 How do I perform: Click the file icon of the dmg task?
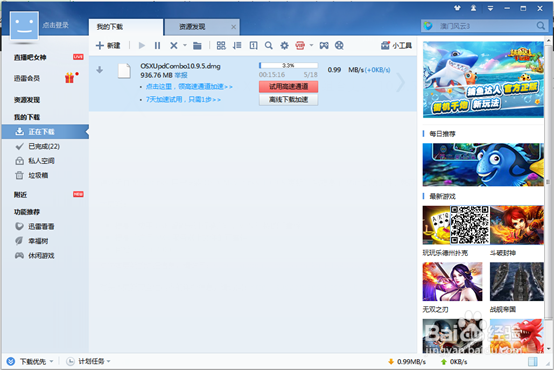(x=124, y=71)
